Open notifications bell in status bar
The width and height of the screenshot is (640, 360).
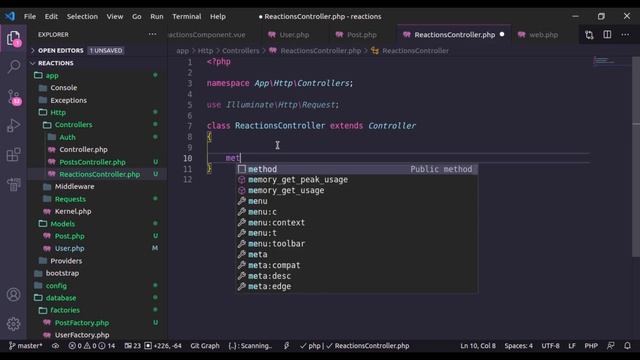pos(627,346)
